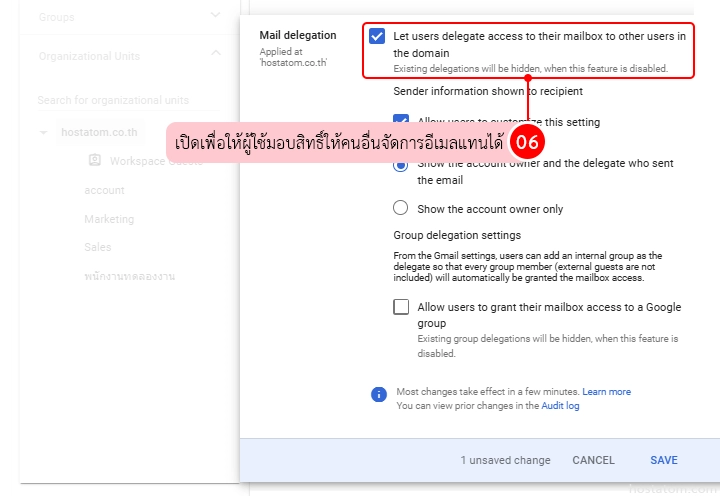This screenshot has width=720, height=496.
Task: Click the blue info icon
Action: pyautogui.click(x=379, y=394)
